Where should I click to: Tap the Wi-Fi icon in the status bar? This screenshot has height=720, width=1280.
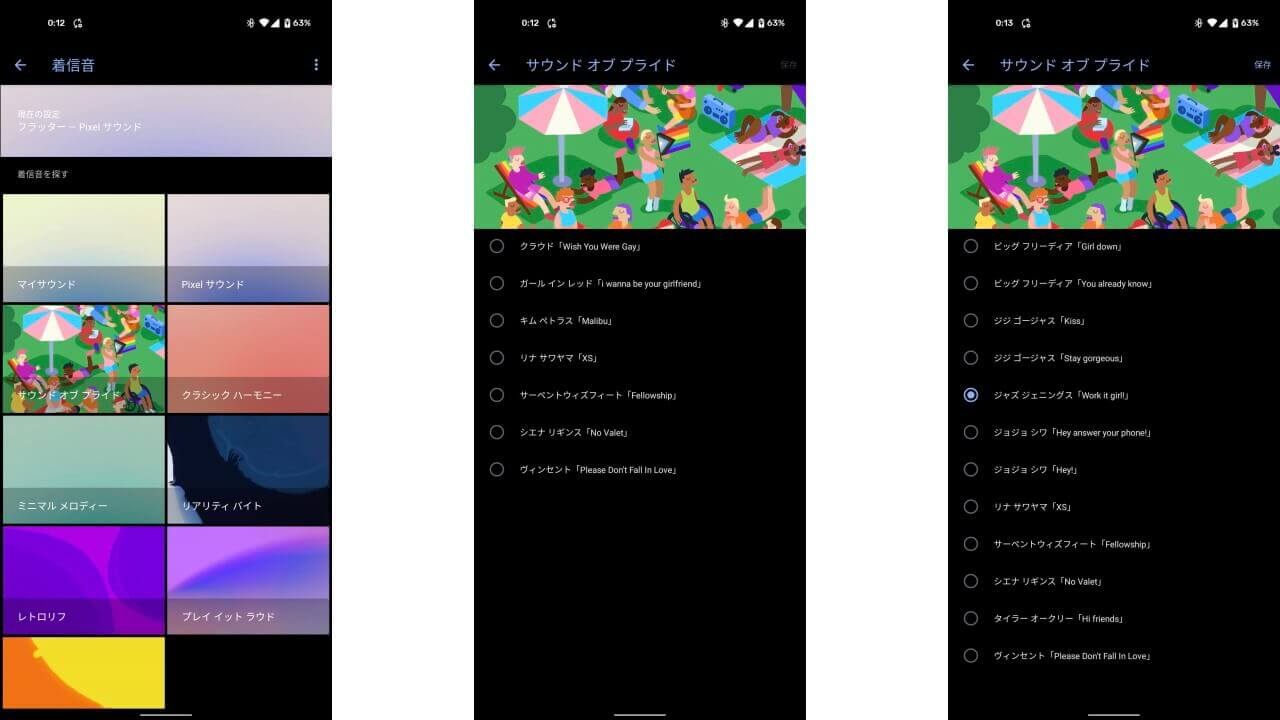point(263,22)
